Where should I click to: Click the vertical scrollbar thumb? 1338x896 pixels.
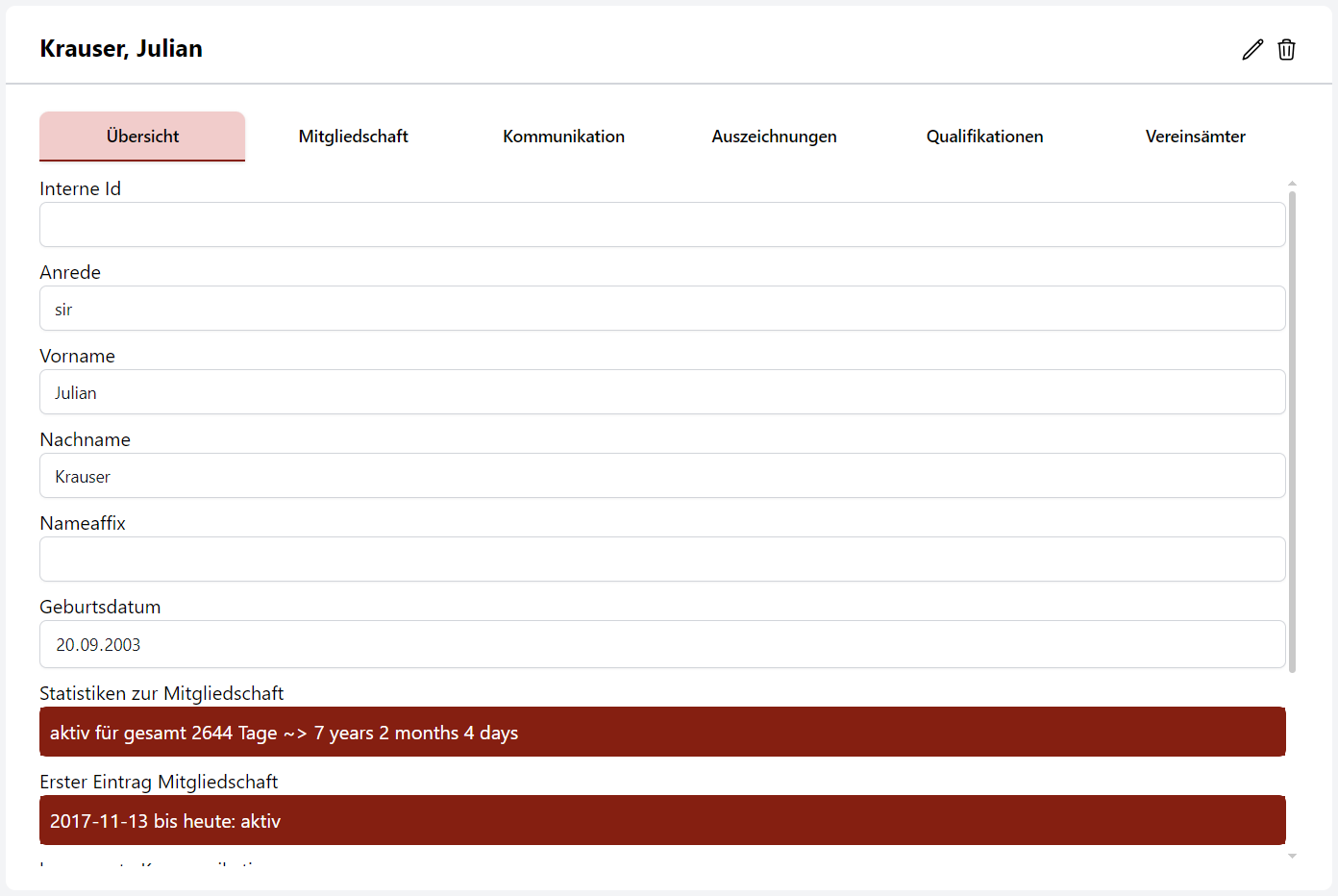pyautogui.click(x=1292, y=431)
